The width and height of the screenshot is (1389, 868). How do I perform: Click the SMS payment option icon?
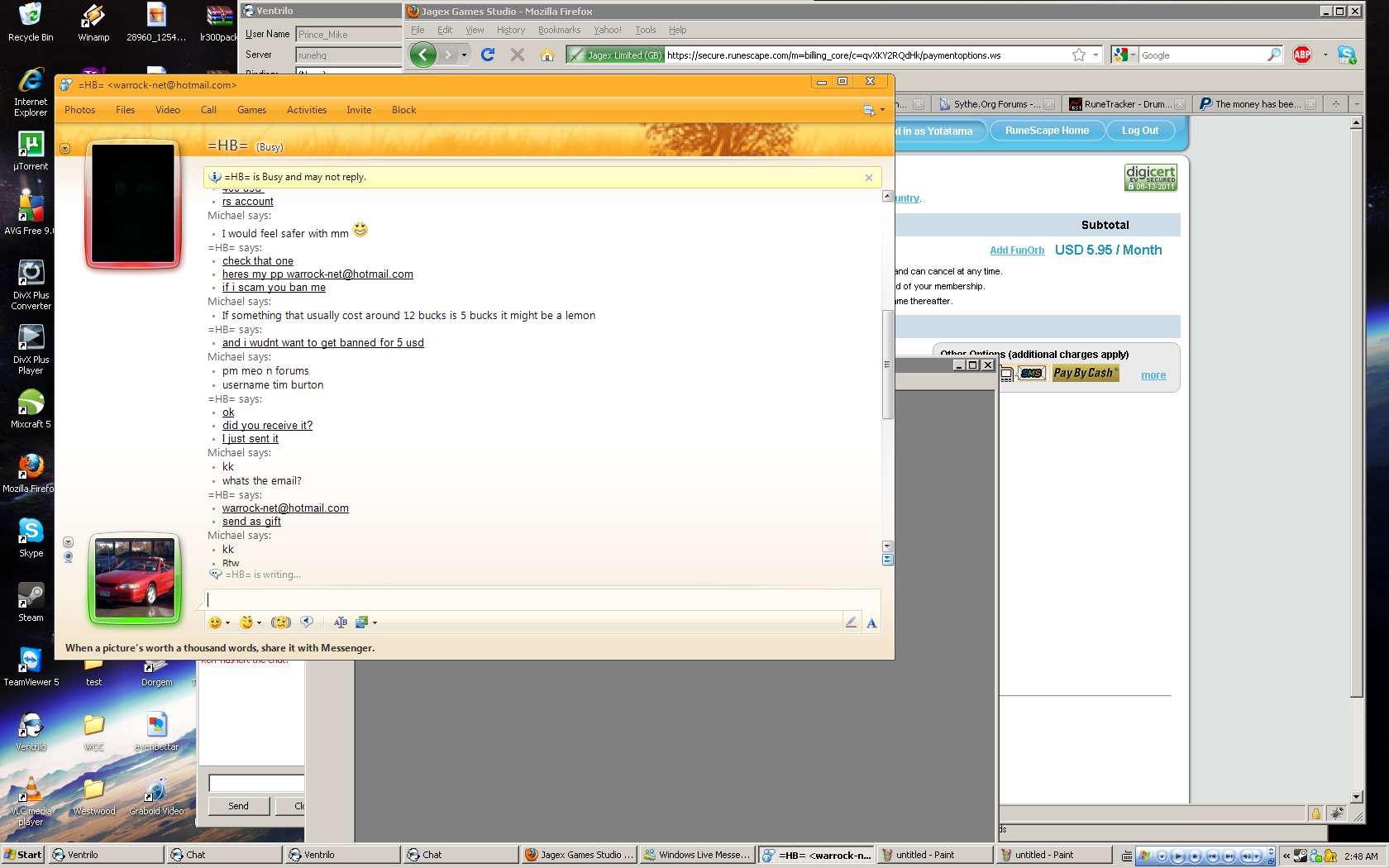point(1031,374)
